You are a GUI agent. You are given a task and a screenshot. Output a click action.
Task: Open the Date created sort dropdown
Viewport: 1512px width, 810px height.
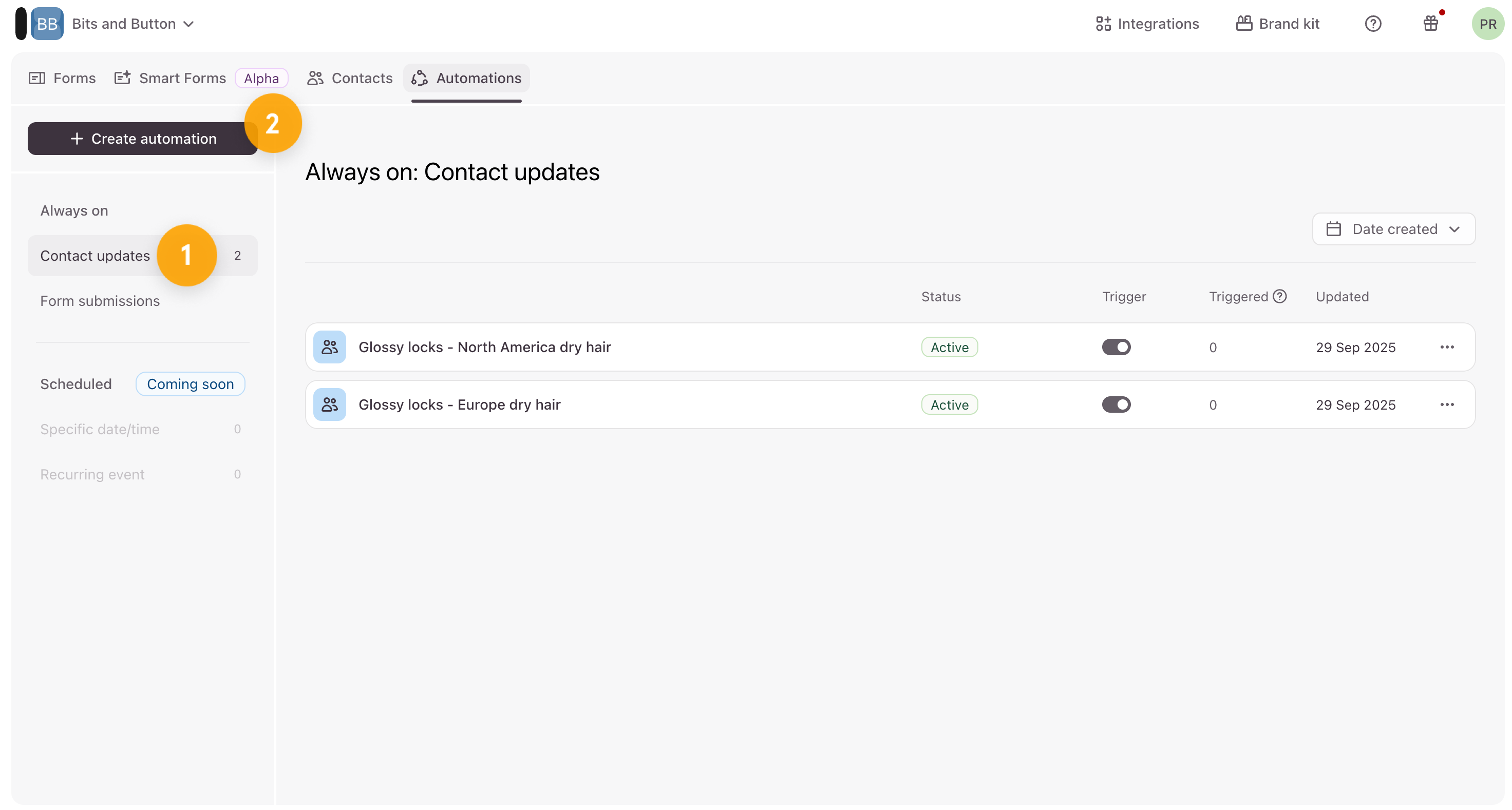click(1393, 229)
